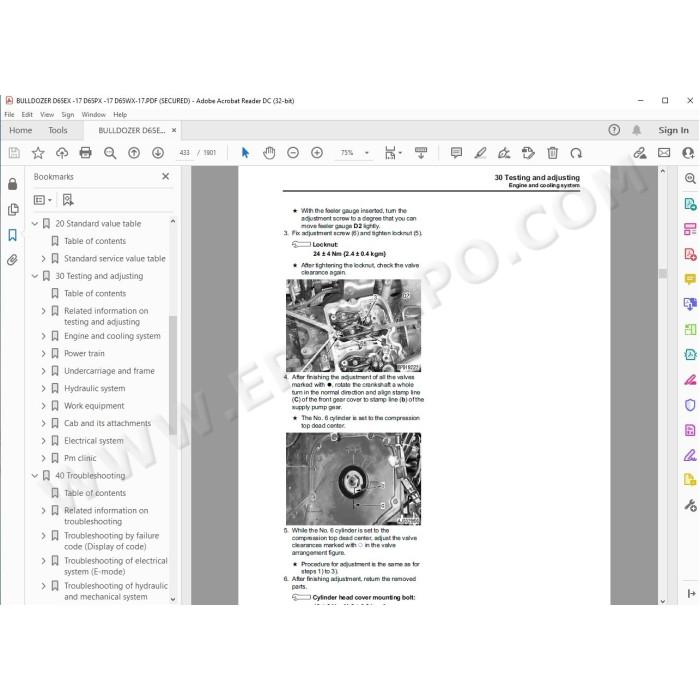
Task: Activate the Hand pan tool
Action: [x=269, y=153]
